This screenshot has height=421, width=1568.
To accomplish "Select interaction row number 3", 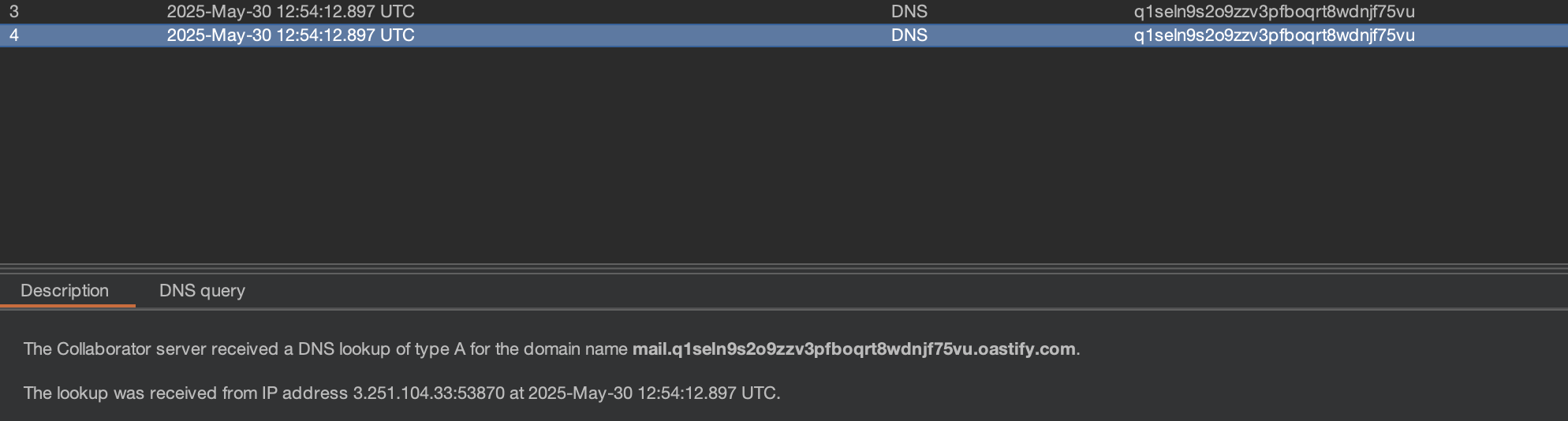I will 14,12.
